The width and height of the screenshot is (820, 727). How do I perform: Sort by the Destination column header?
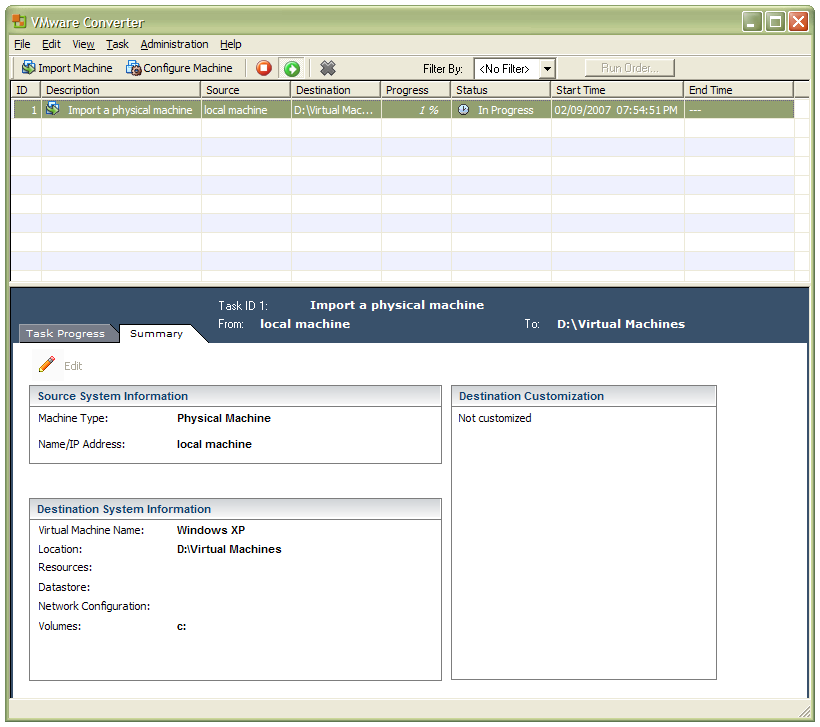point(336,90)
